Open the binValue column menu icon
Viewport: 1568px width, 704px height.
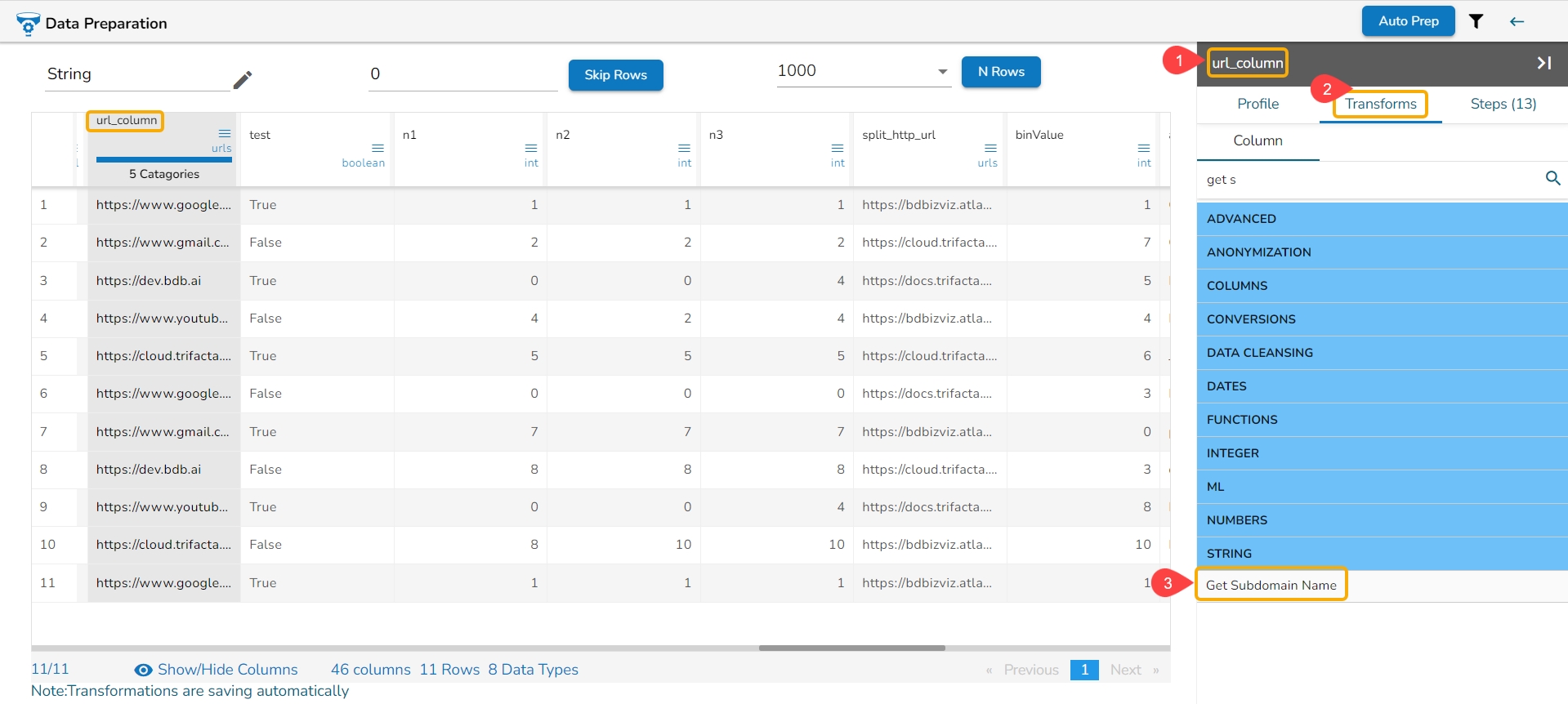tap(1144, 148)
